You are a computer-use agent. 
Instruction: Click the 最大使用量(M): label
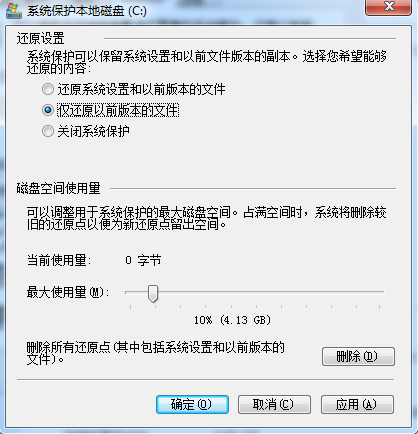click(68, 293)
